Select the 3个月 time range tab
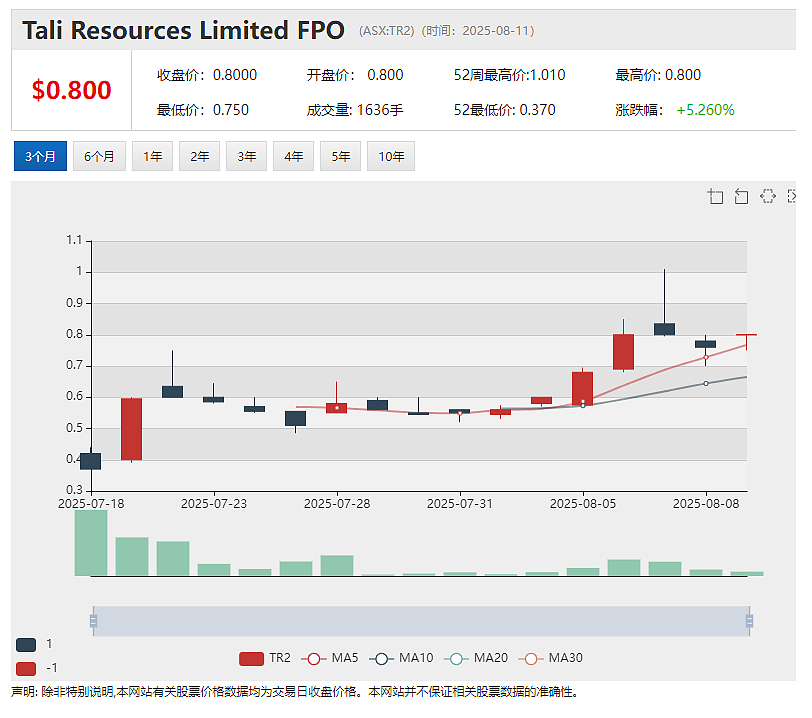Screen dimensions: 812x718 pyautogui.click(x=40, y=156)
